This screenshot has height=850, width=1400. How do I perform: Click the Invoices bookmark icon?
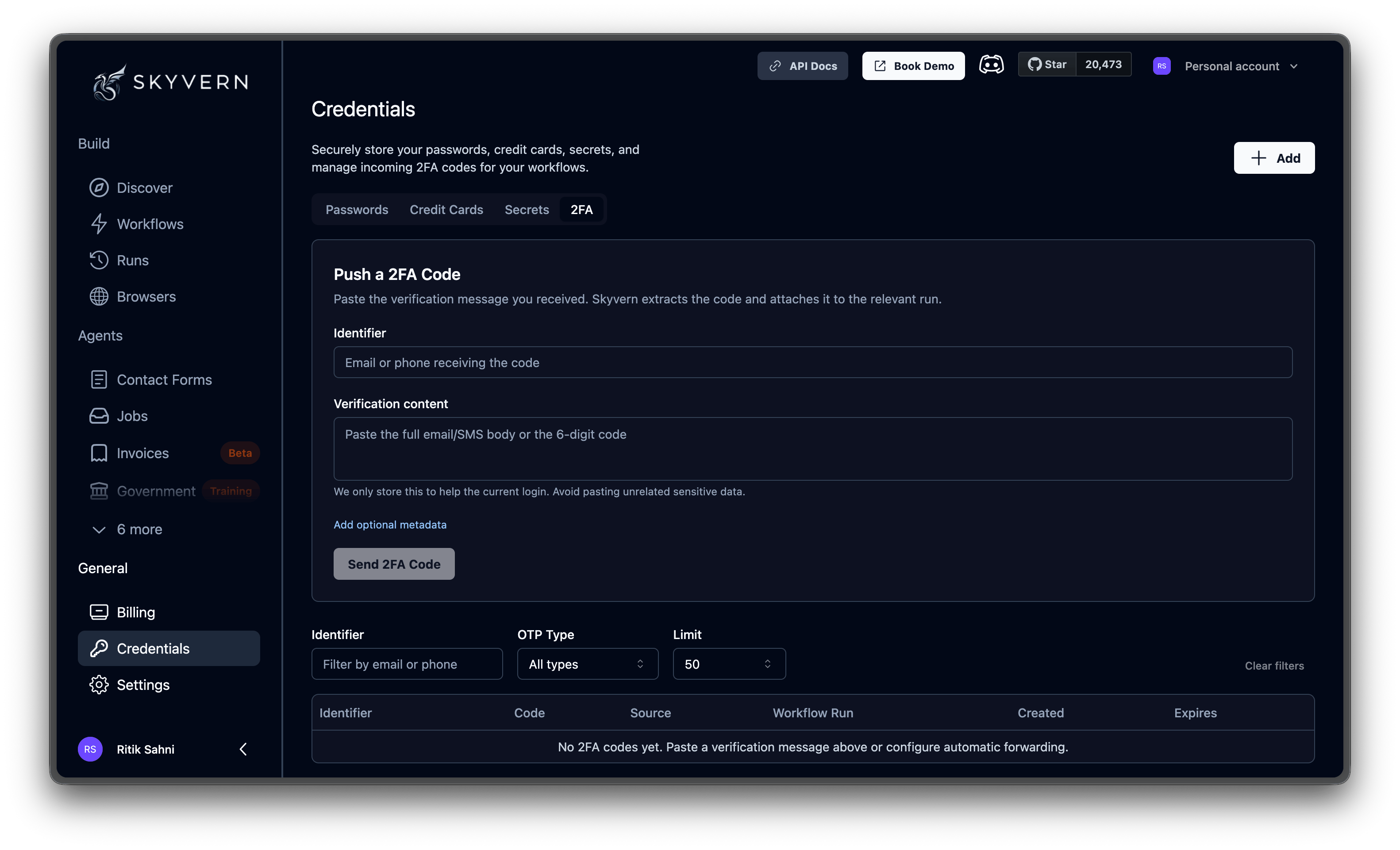pyautogui.click(x=99, y=452)
